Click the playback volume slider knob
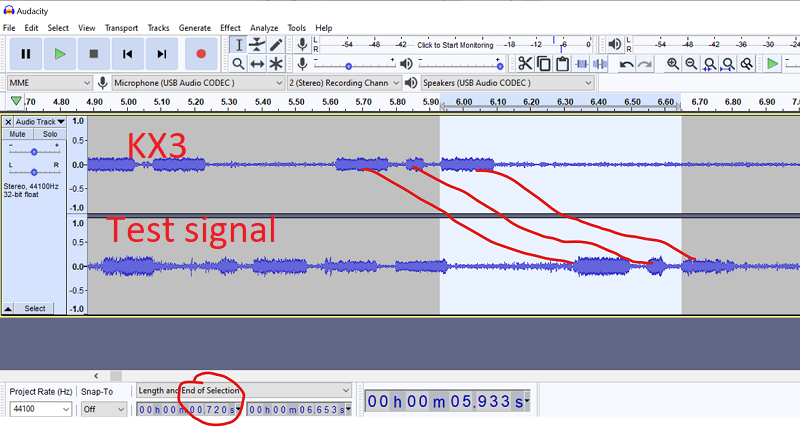The width and height of the screenshot is (800, 427). [x=500, y=66]
